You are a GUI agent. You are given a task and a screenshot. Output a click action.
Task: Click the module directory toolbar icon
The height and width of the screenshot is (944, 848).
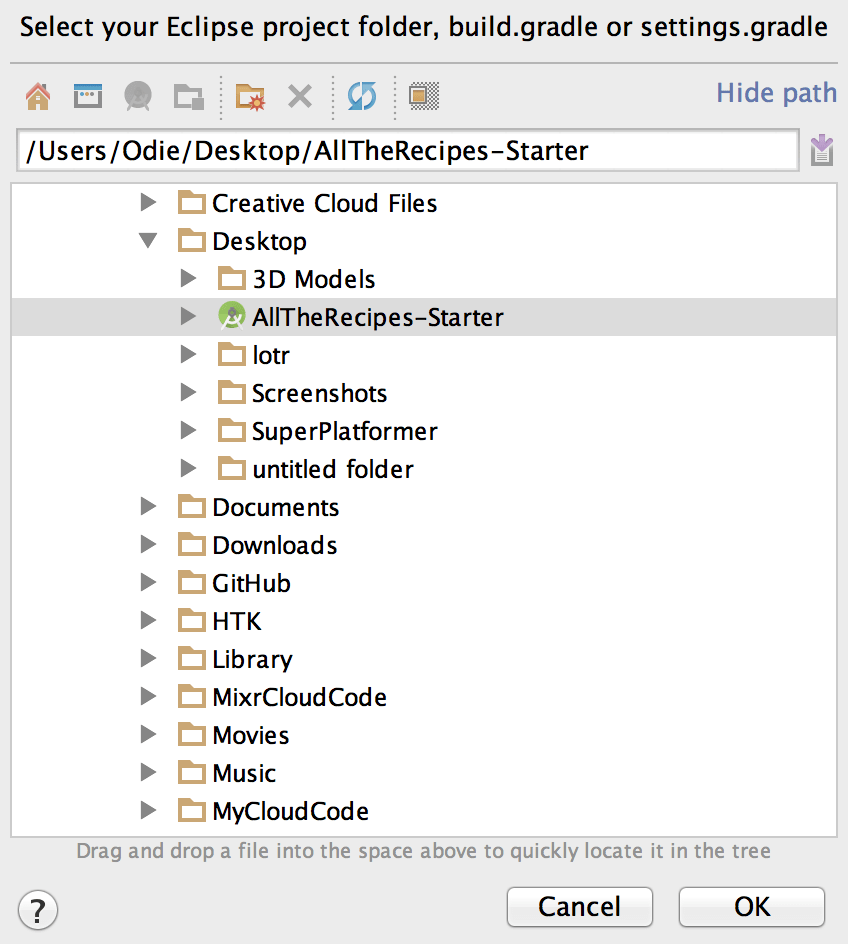188,96
